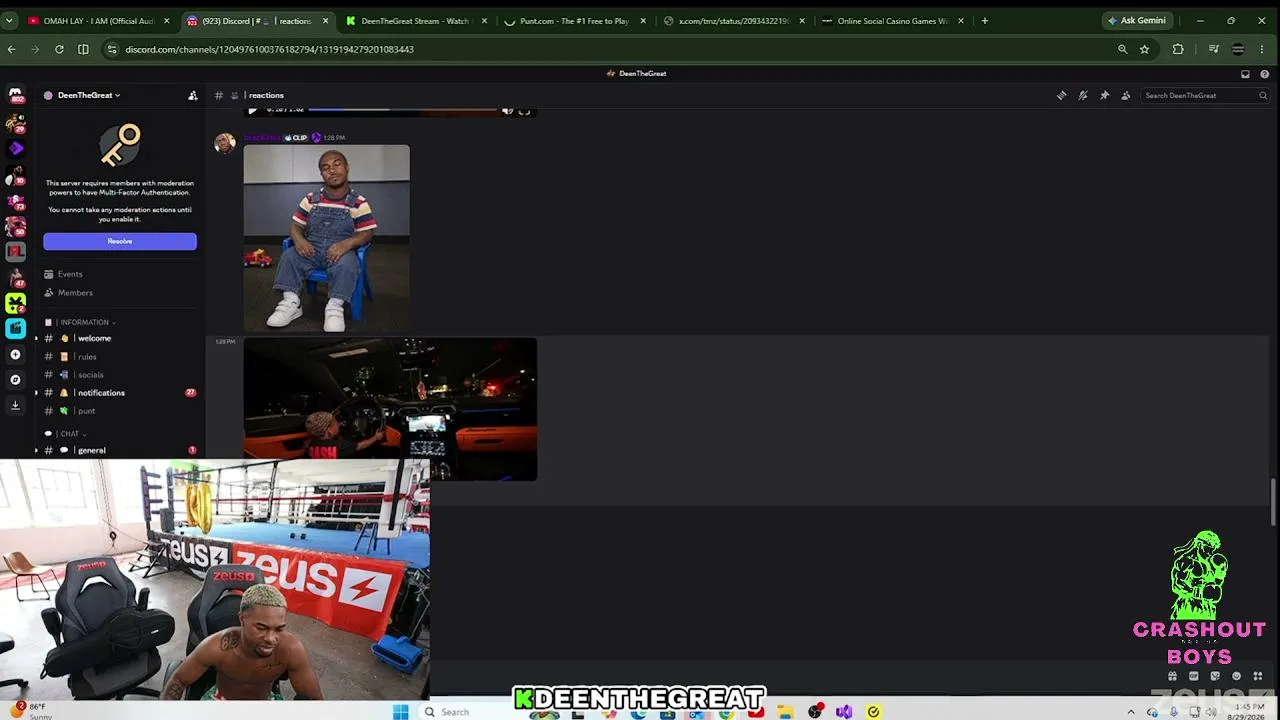Image resolution: width=1280 pixels, height=720 pixels.
Task: Show hidden system tray icons chevron
Action: pos(1131,712)
